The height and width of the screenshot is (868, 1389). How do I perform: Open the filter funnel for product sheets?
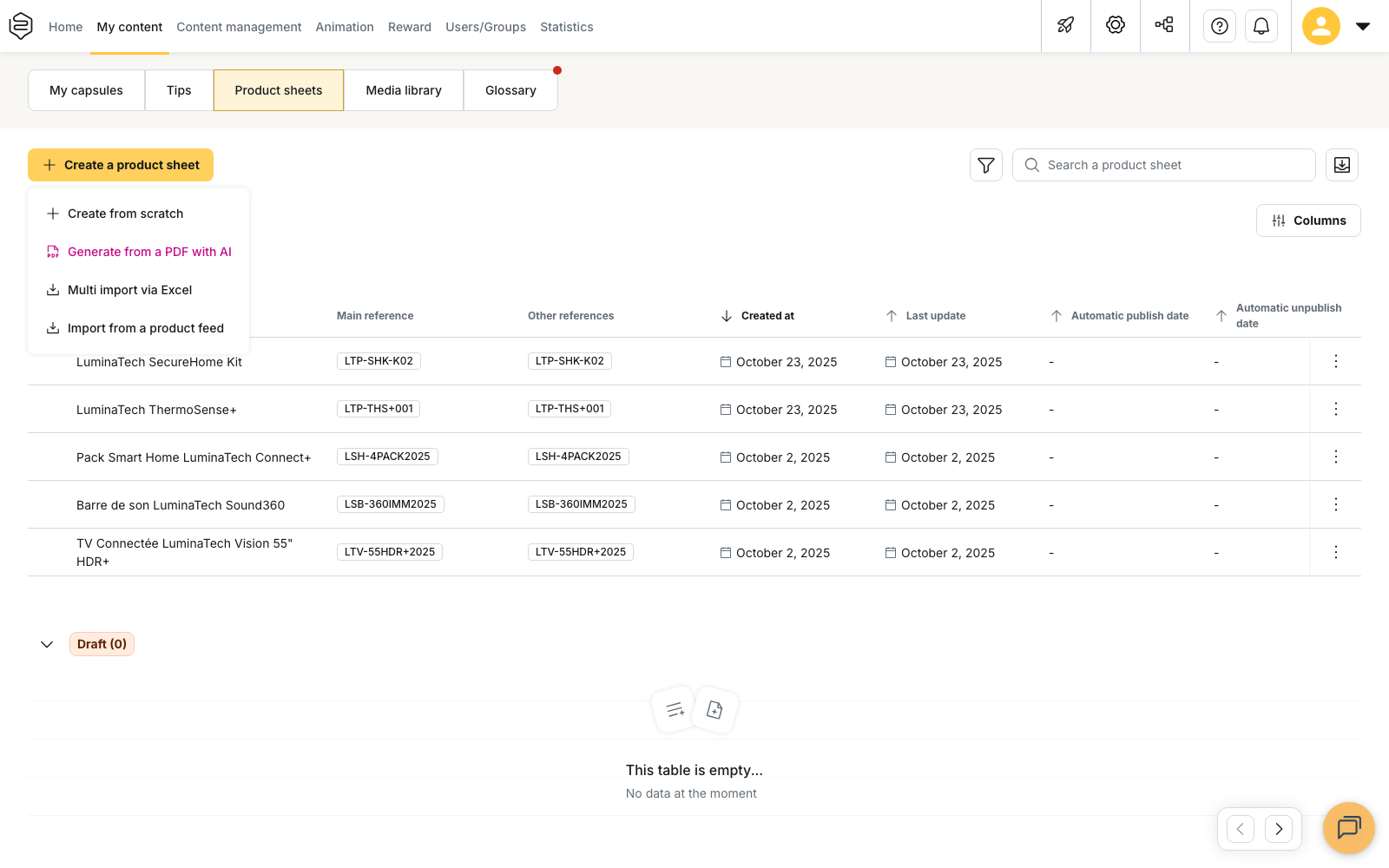[x=986, y=165]
